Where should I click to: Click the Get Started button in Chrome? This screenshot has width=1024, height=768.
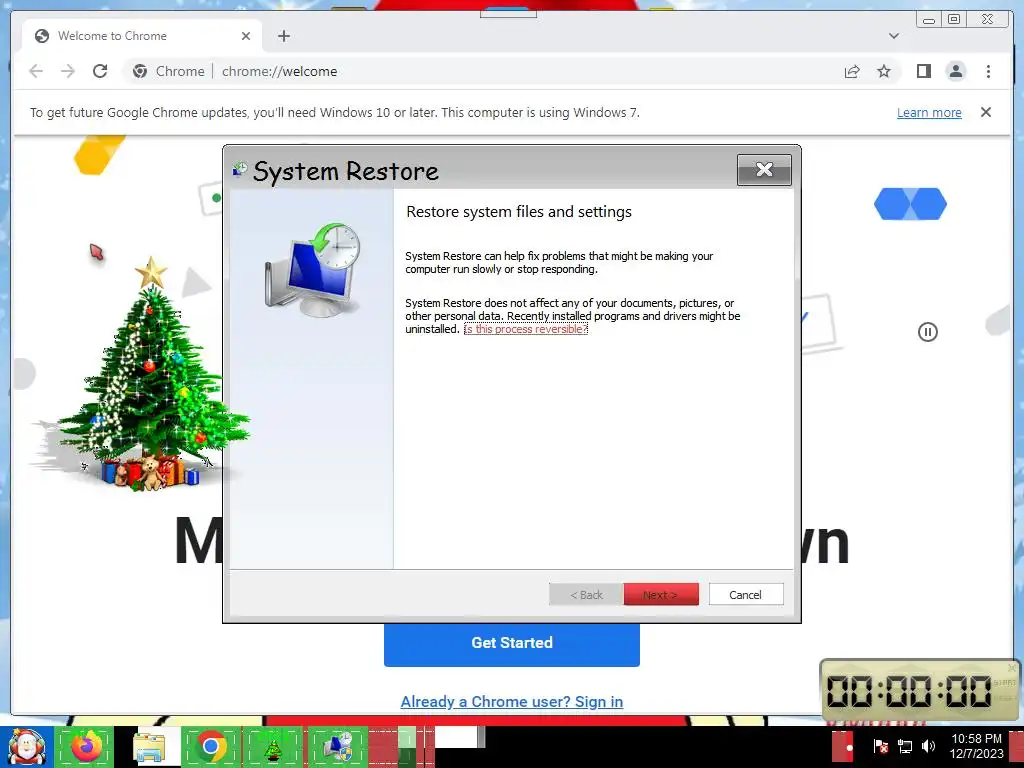point(511,643)
